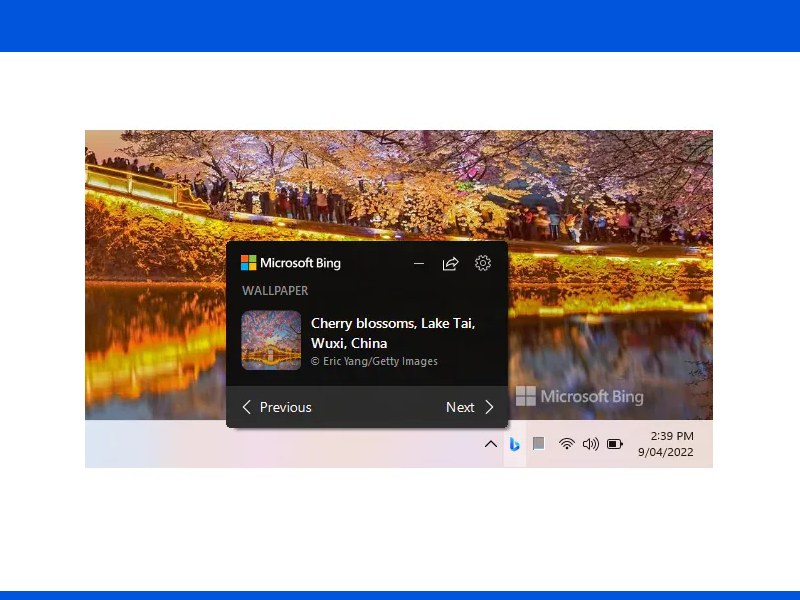Click the cherry blossom wallpaper thumbnail
Image resolution: width=800 pixels, height=600 pixels.
pos(271,340)
